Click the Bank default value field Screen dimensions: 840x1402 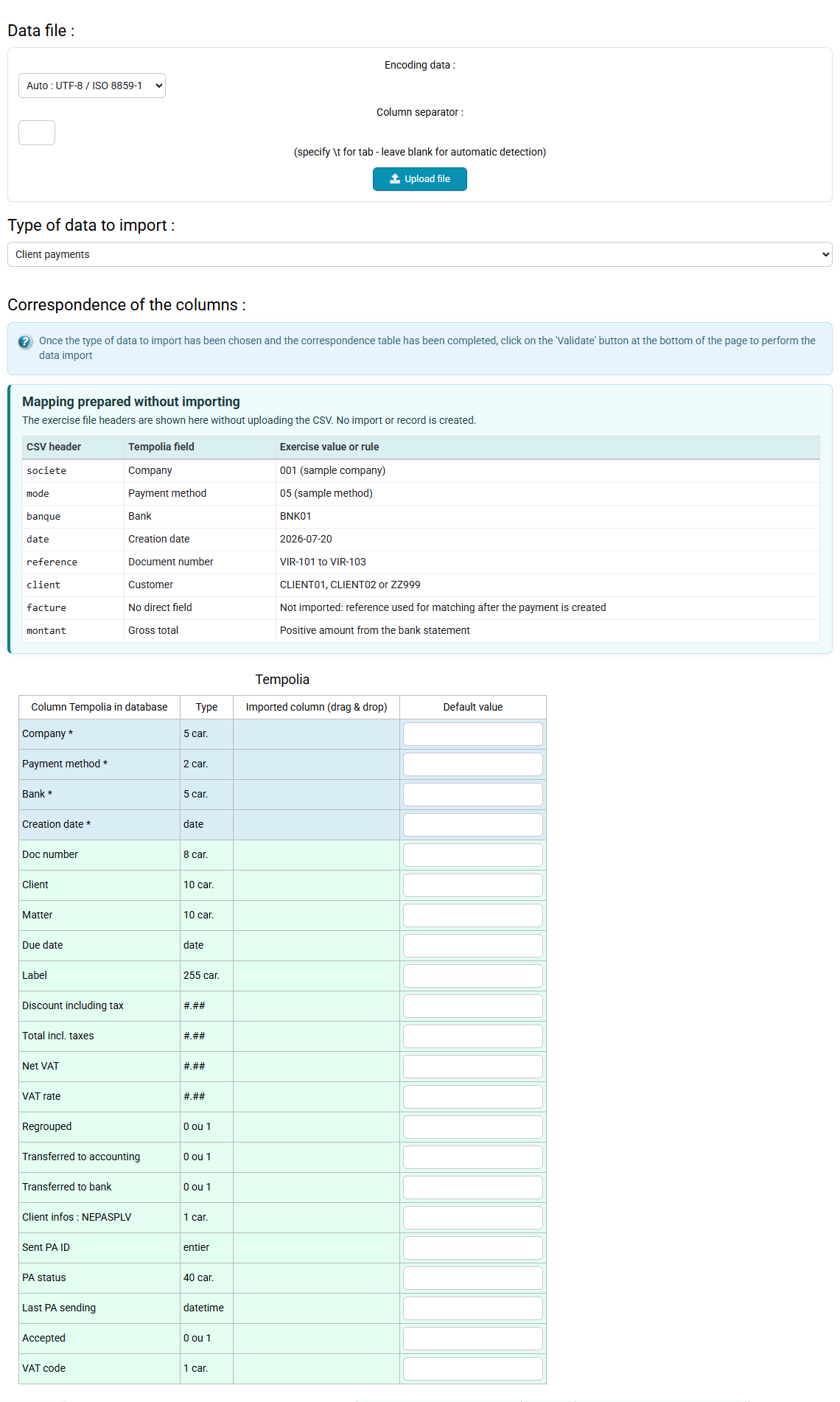[473, 795]
